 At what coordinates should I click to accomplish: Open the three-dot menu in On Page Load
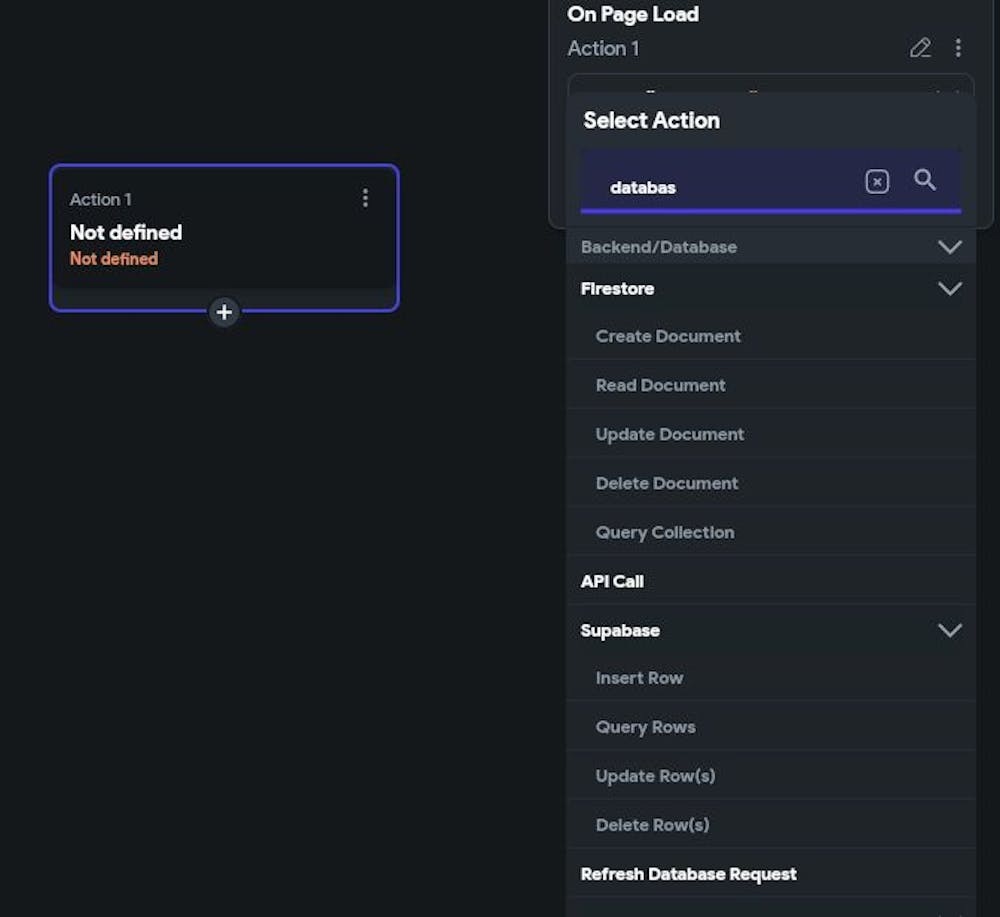[x=958, y=48]
